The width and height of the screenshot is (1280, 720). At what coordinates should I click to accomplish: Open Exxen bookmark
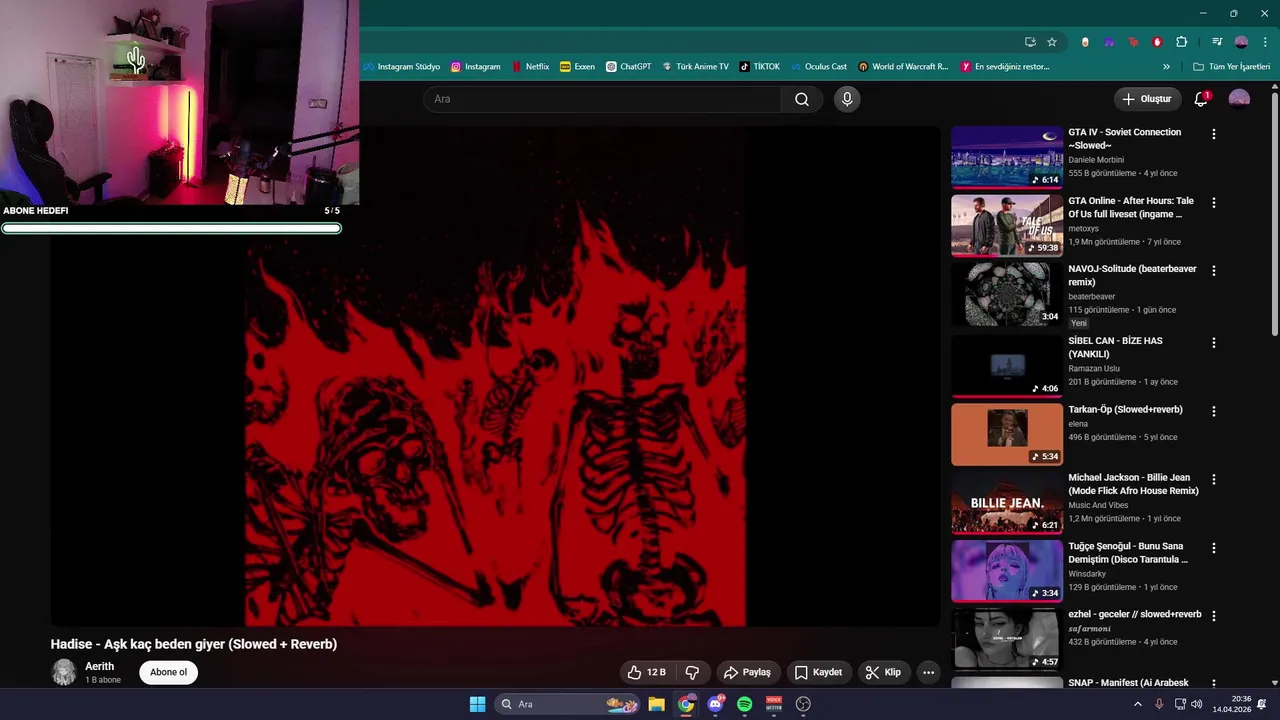tap(577, 67)
